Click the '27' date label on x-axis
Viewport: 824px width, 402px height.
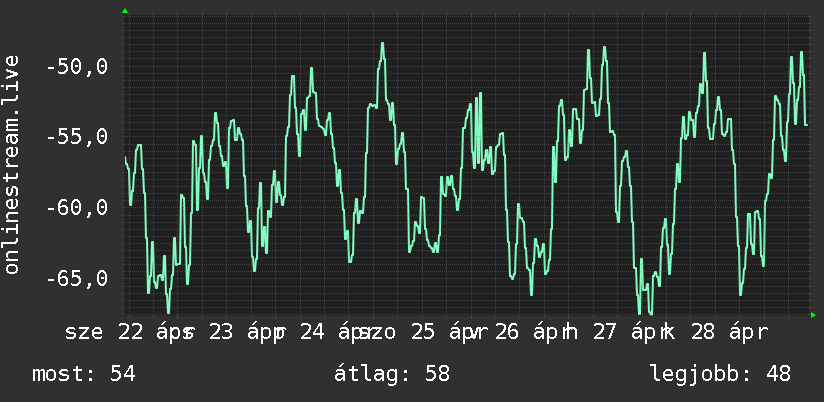pos(605,333)
